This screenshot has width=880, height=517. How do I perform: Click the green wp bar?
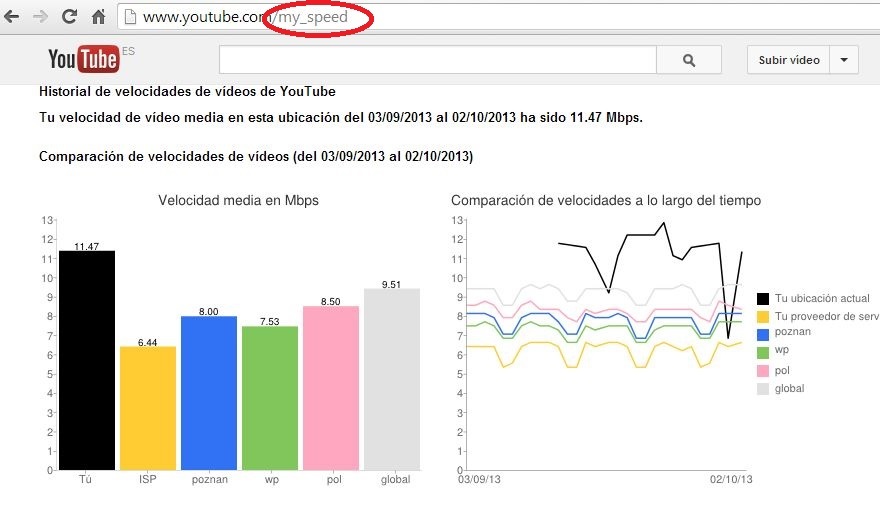[270, 398]
